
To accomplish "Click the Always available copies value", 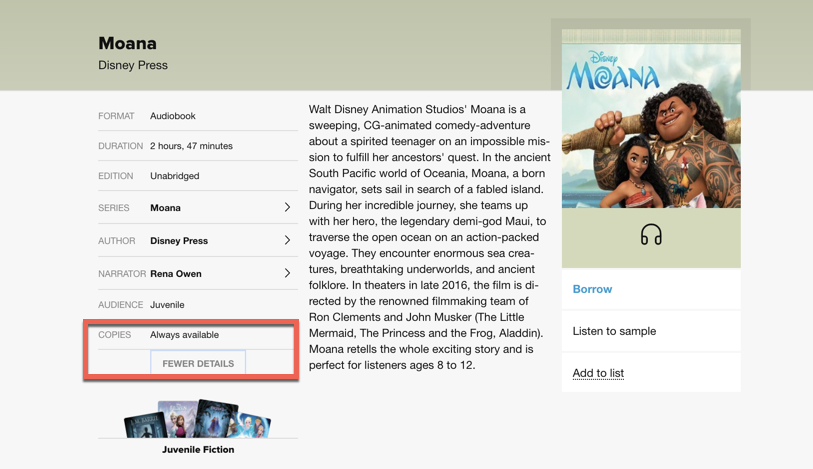I will pyautogui.click(x=185, y=335).
